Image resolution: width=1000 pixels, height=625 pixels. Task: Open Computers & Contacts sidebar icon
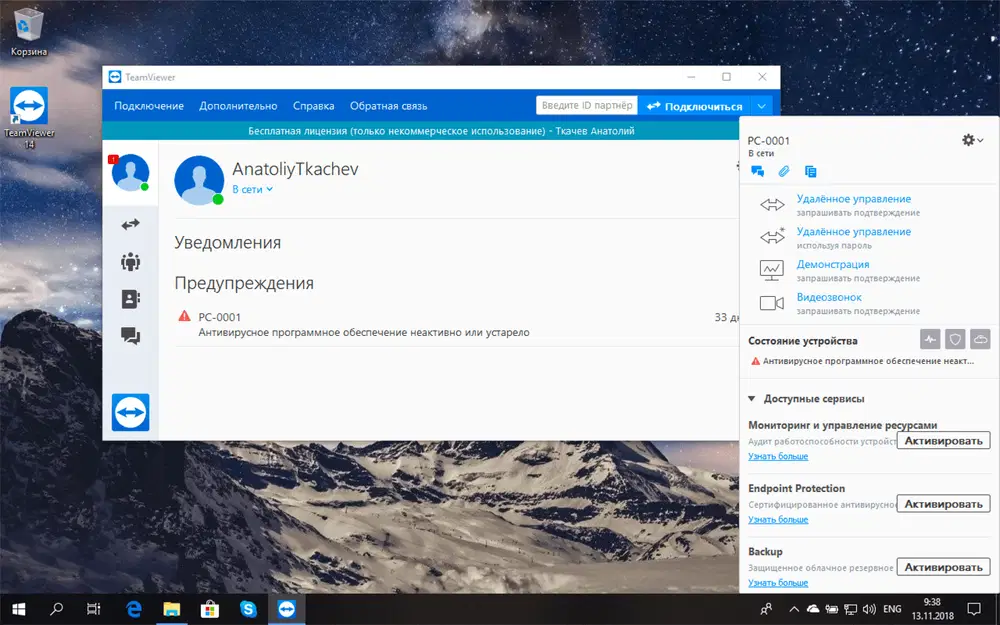pos(130,298)
